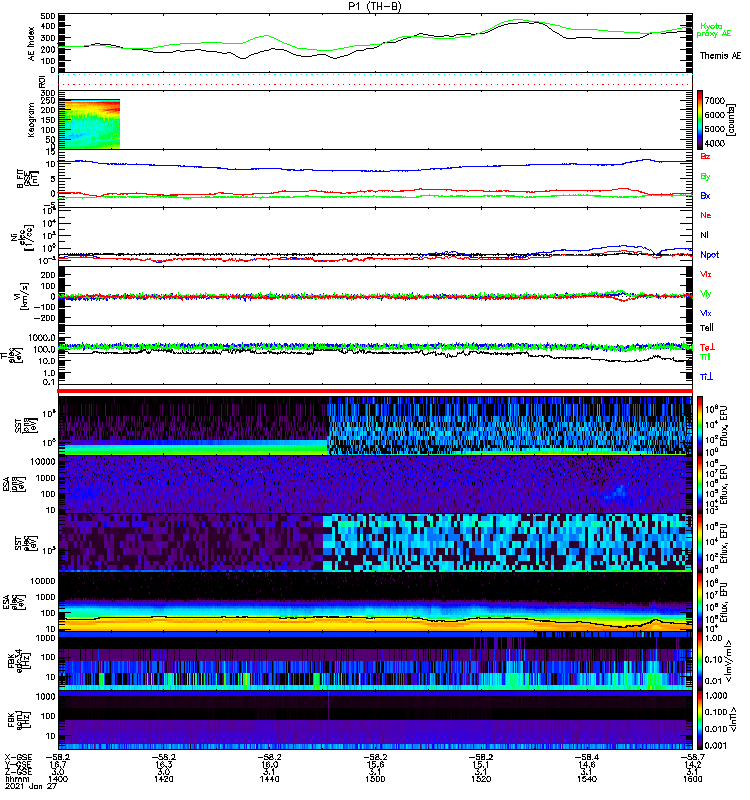Click the black "Te||" legend label
750x800 pixels.
tap(706, 328)
